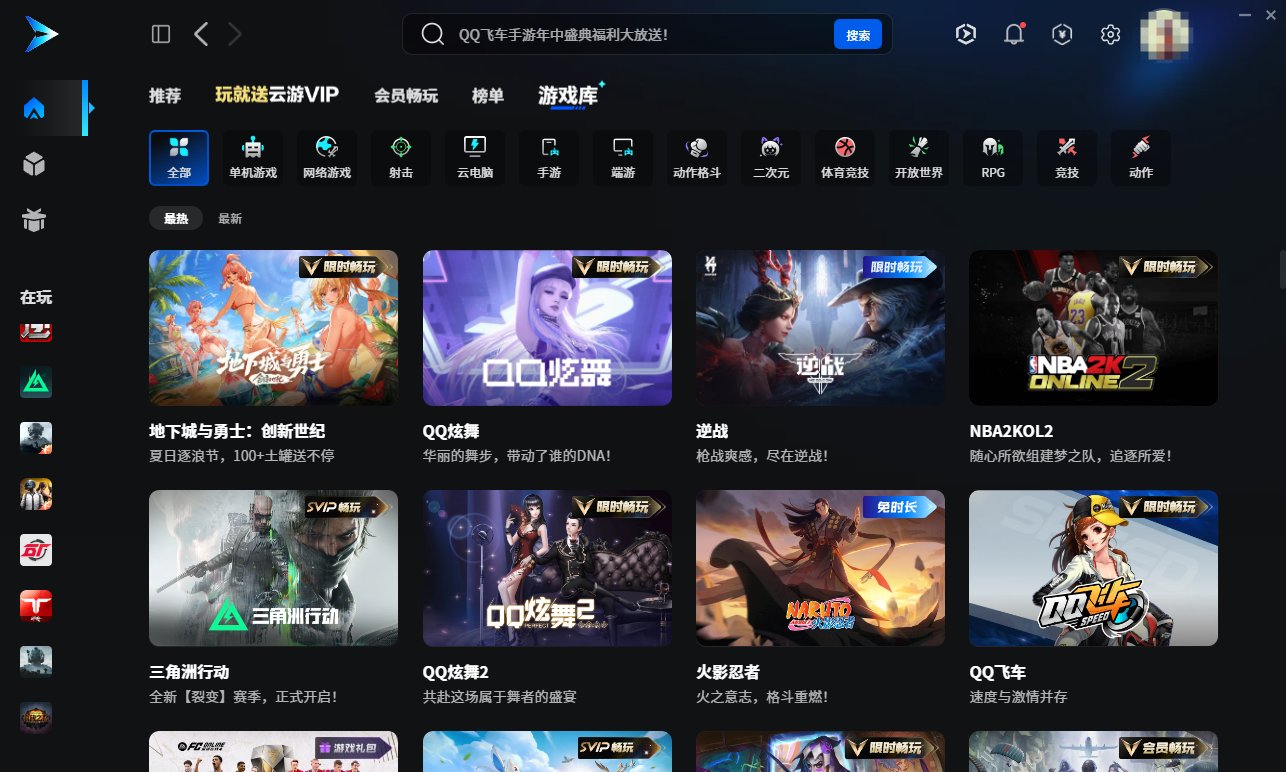
Task: Open the notifications bell
Action: point(1014,34)
